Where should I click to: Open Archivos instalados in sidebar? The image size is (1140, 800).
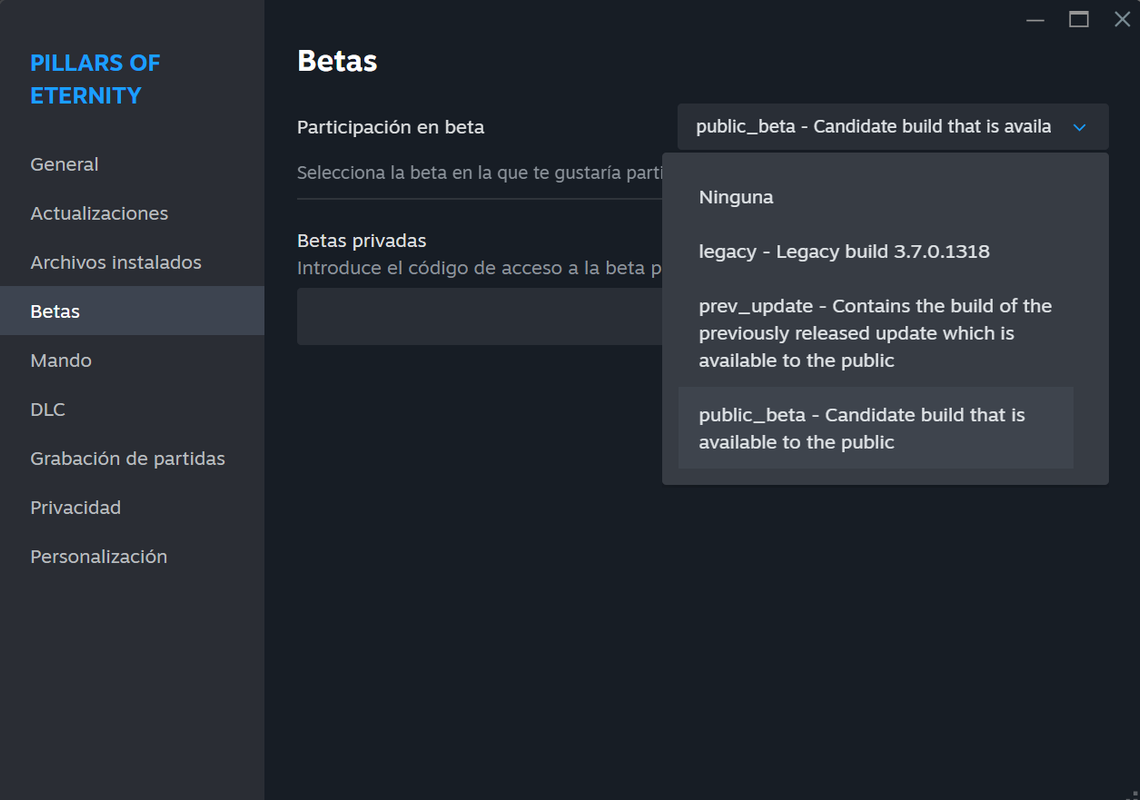click(116, 262)
